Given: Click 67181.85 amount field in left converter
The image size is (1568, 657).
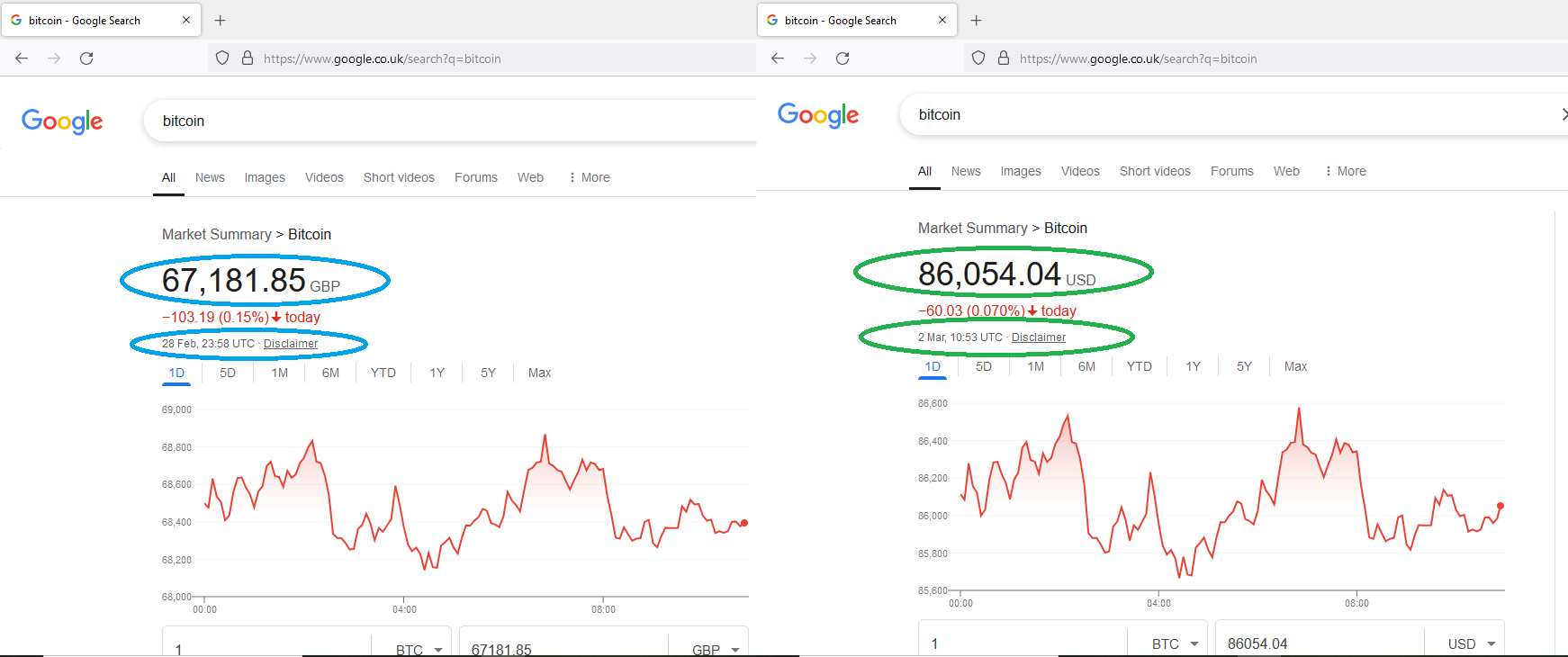Looking at the screenshot, I should pos(563,648).
